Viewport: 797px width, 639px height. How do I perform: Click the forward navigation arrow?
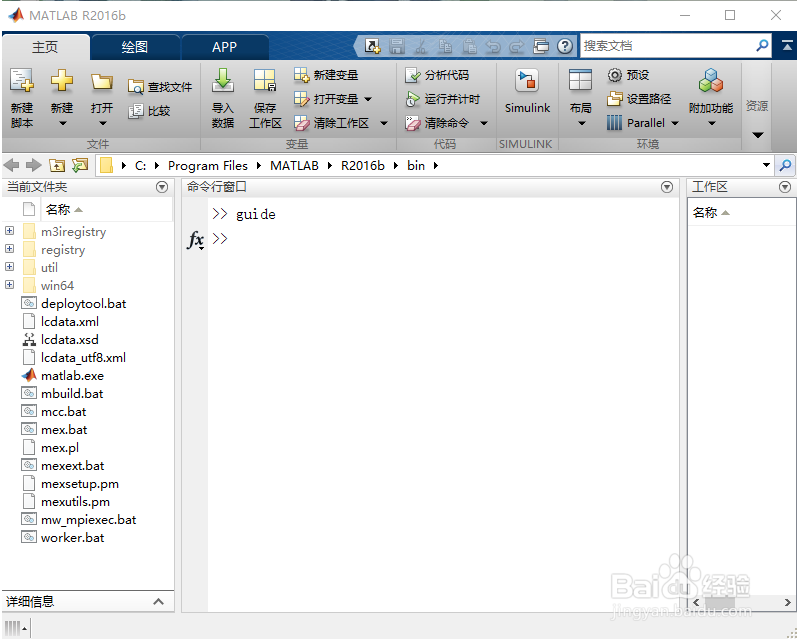[34, 165]
